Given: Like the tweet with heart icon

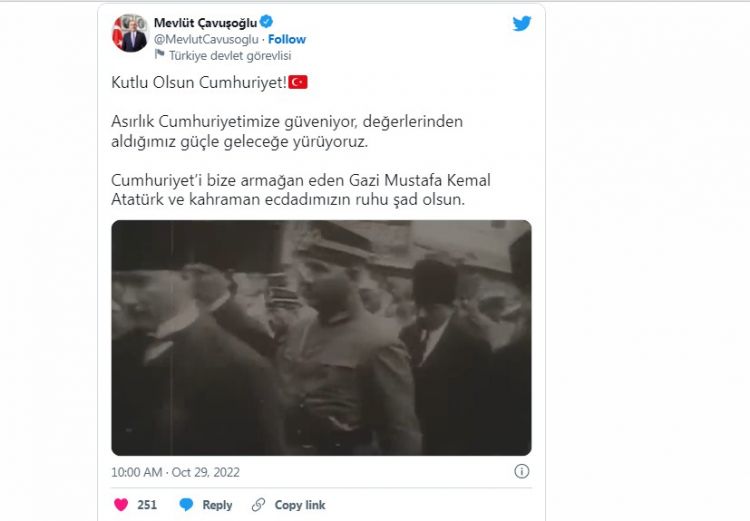Looking at the screenshot, I should point(121,505).
